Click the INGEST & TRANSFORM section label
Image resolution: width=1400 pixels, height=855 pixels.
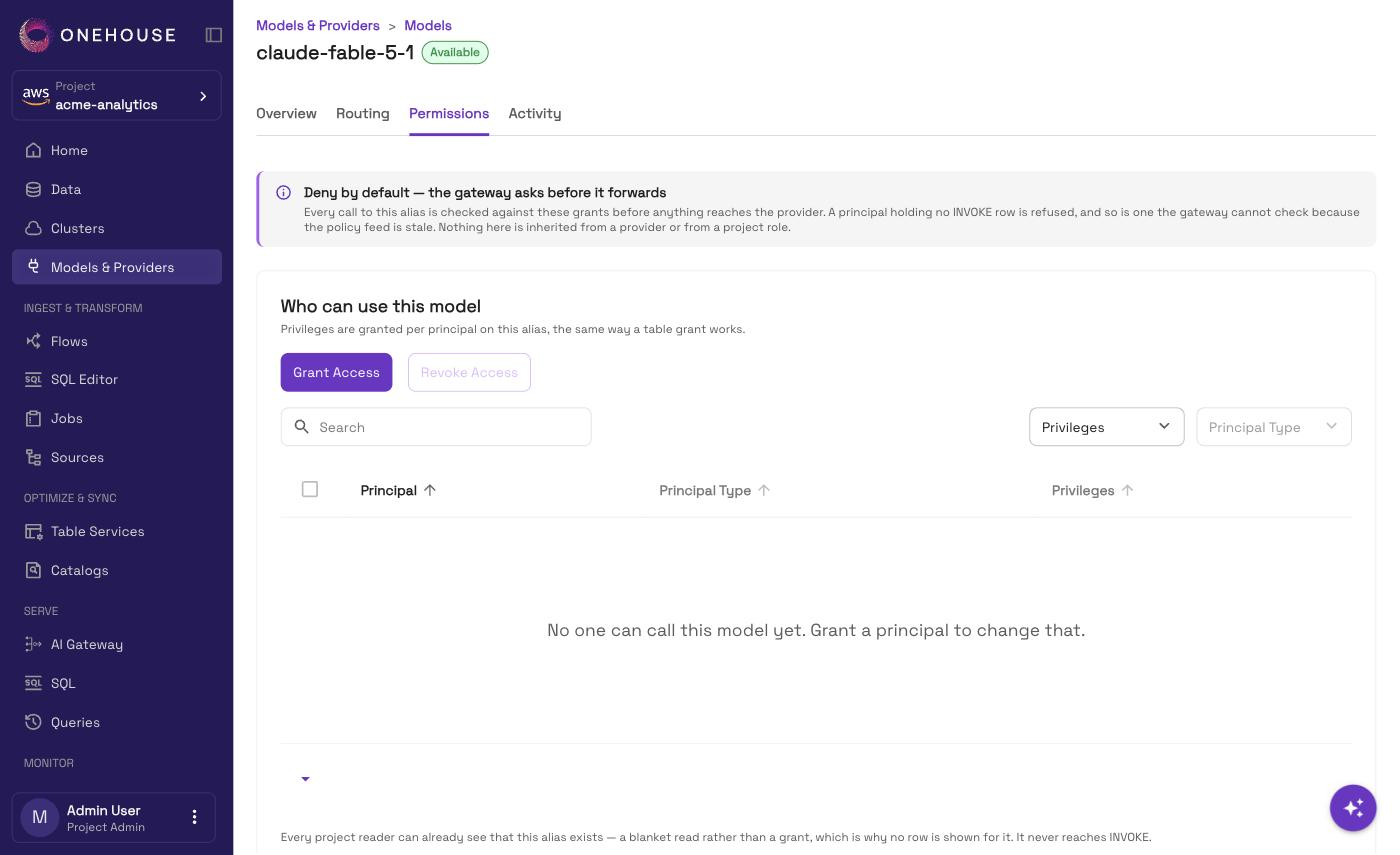(83, 308)
